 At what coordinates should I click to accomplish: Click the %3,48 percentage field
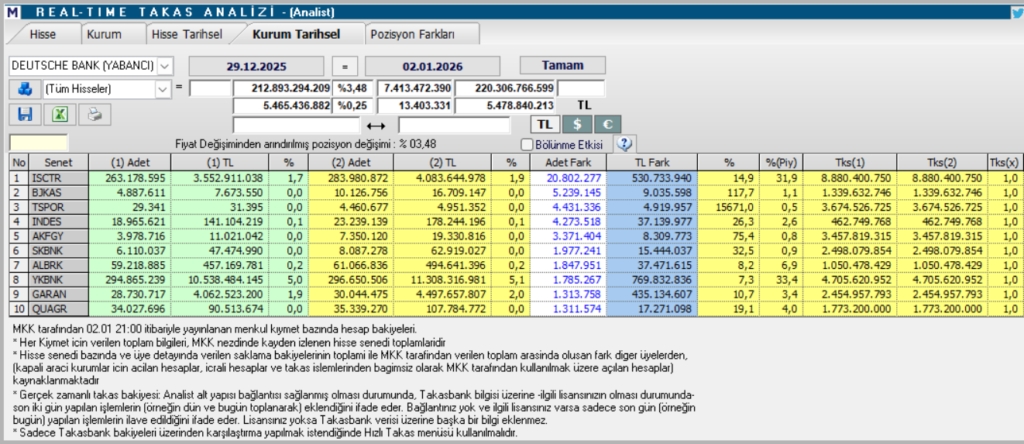[x=353, y=88]
